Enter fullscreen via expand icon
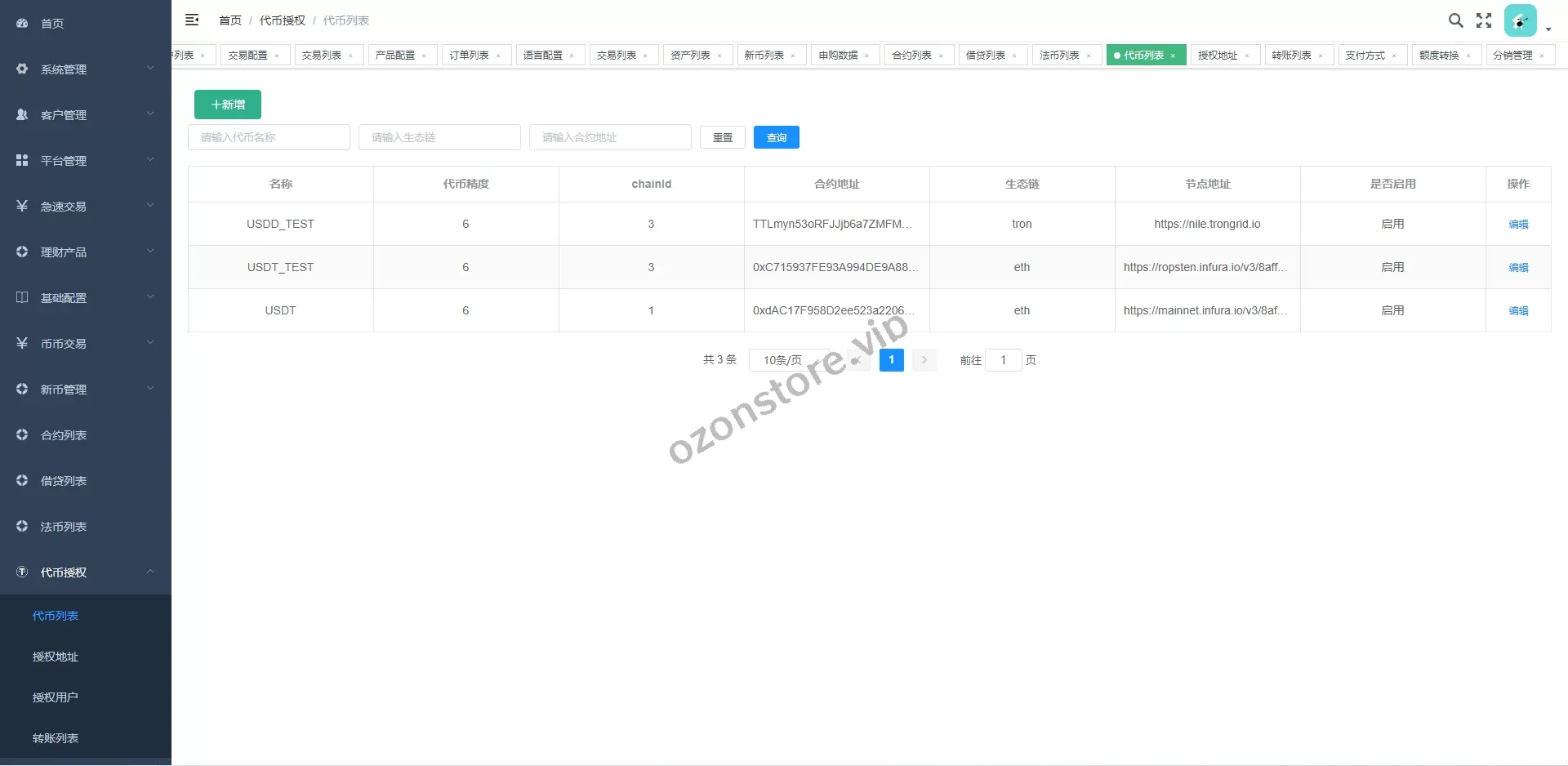 [x=1484, y=20]
